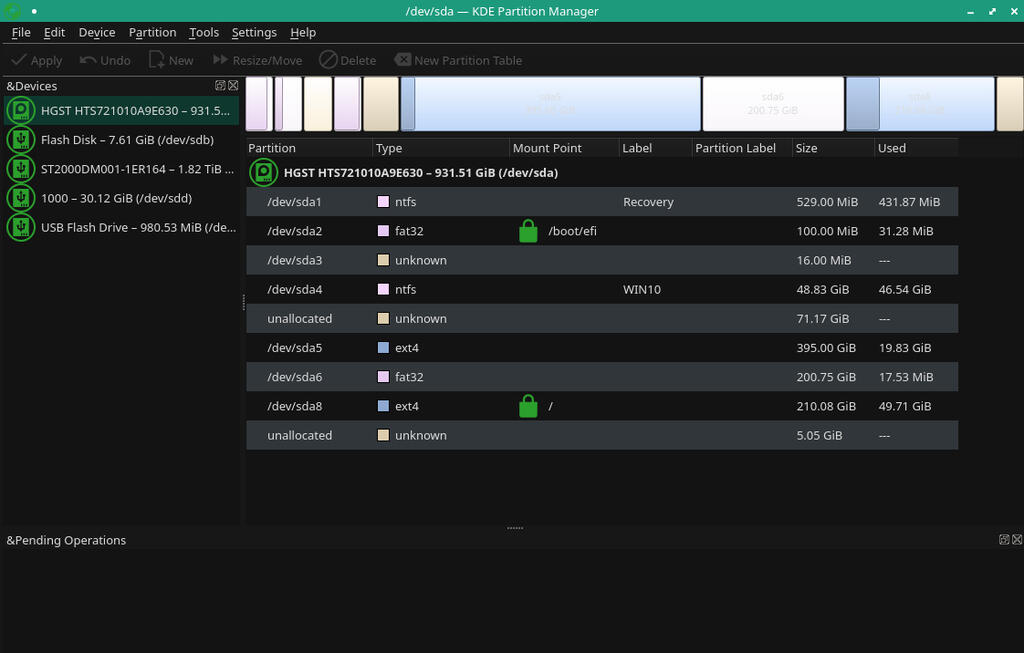Screen dimensions: 1024x653
Task: Sort by the Mount Point column header
Action: click(x=564, y=148)
